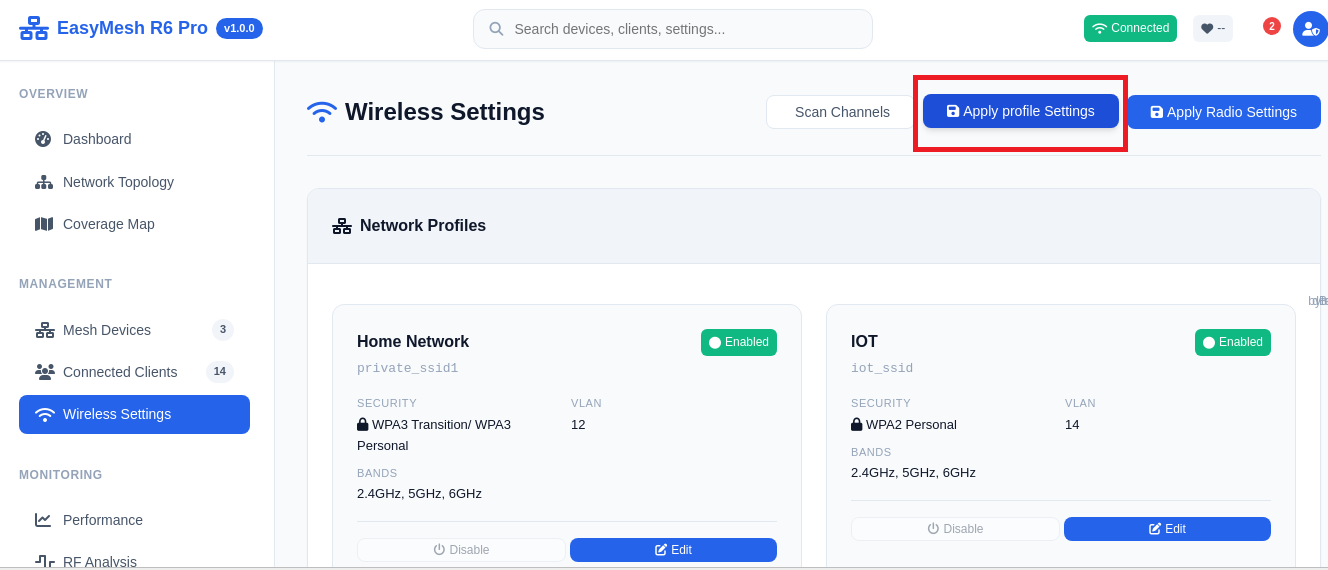Click the Coverage Map icon

click(44, 224)
